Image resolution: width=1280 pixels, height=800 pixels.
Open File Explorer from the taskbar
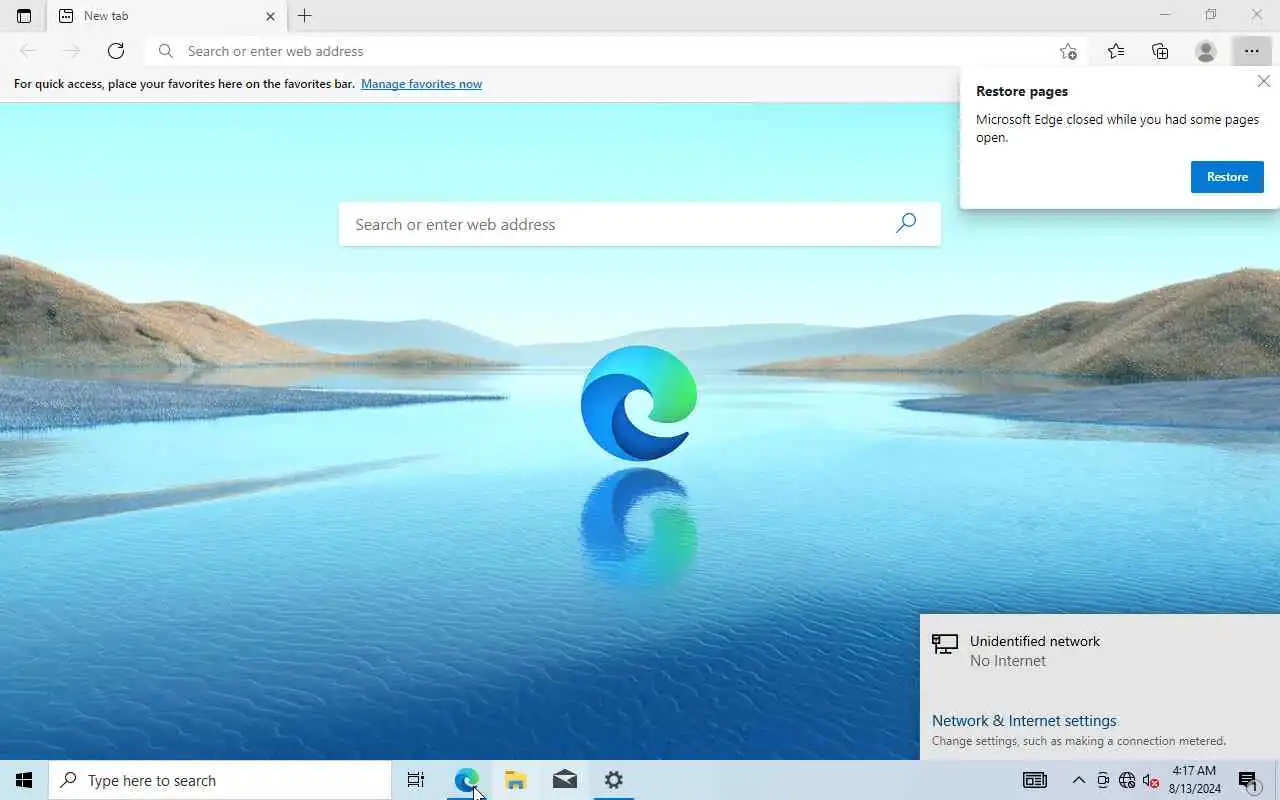pyautogui.click(x=516, y=780)
